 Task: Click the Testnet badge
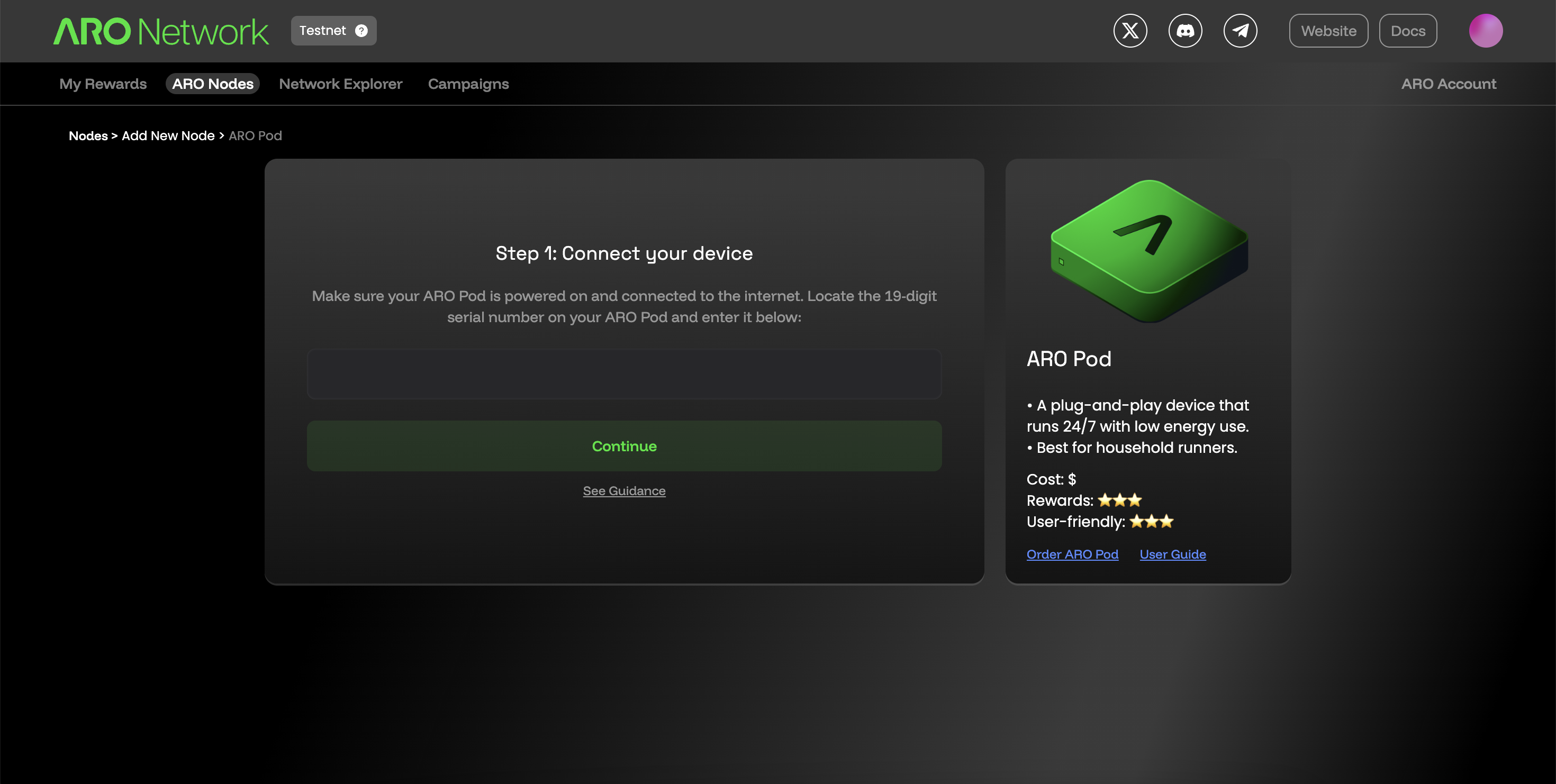322,31
